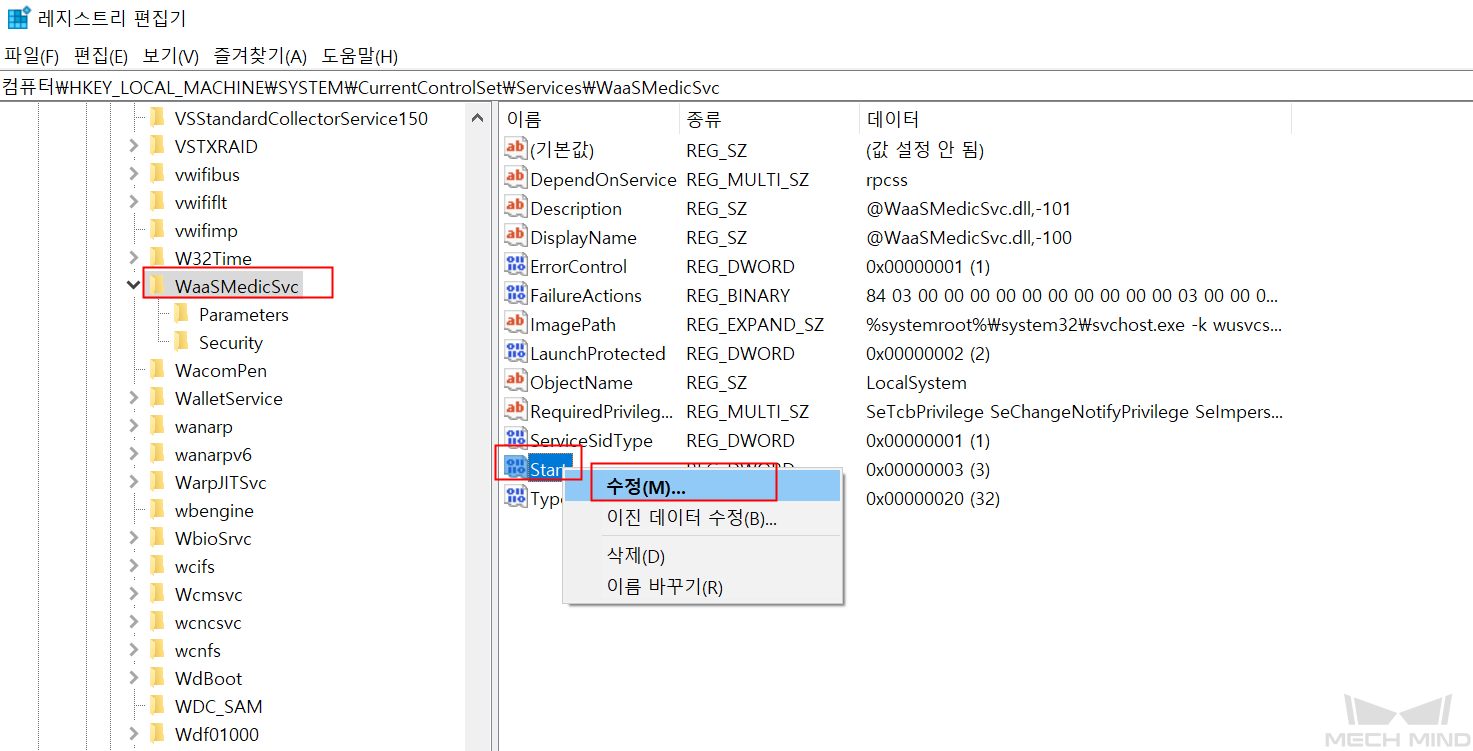This screenshot has height=751, width=1473.
Task: Click the 데이터 column header
Action: [1075, 120]
